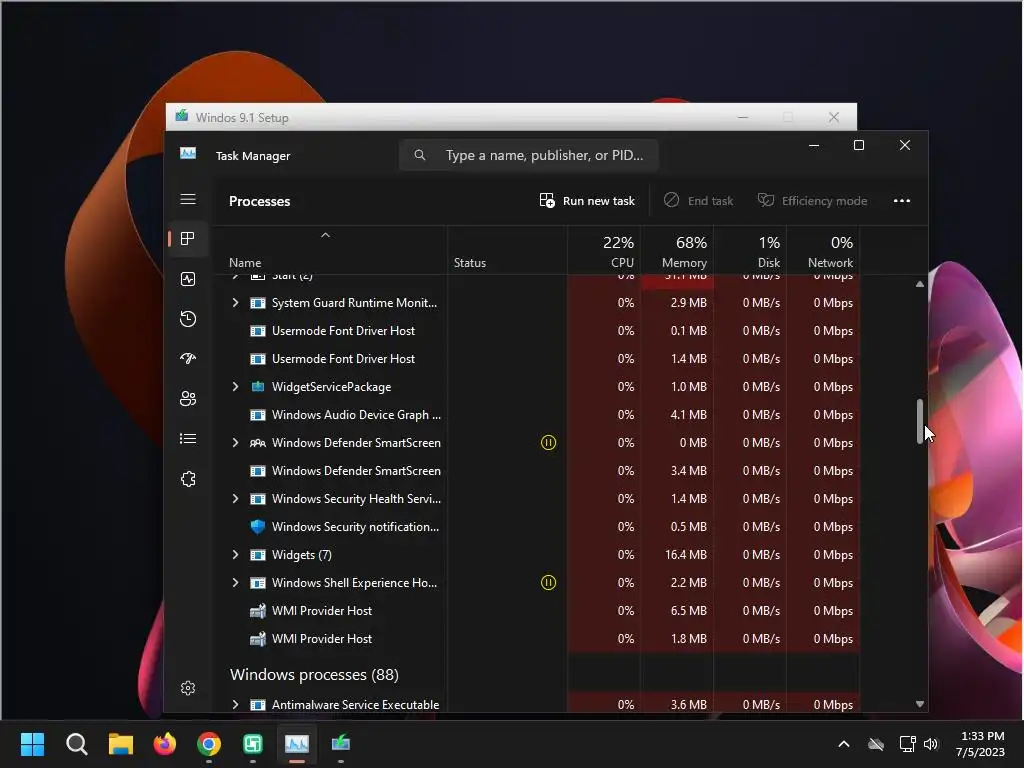Expand WidgetServicePackage process group

coord(236,387)
